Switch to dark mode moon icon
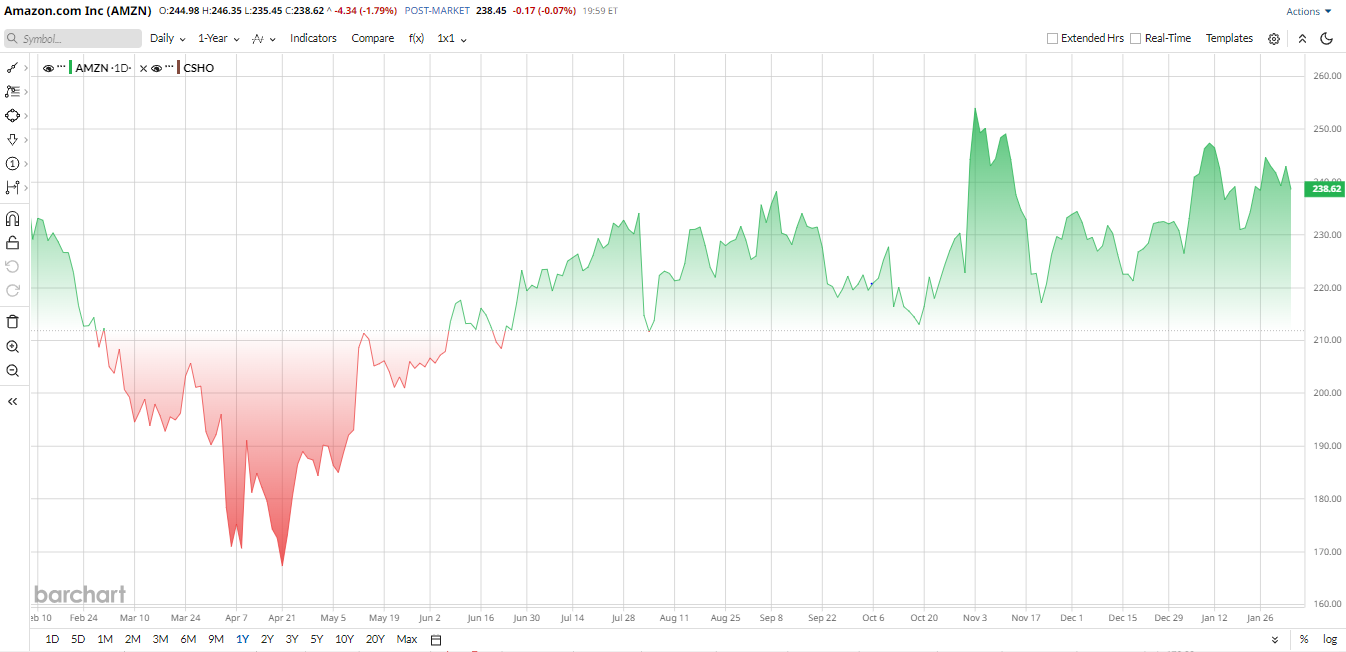 pos(1326,39)
